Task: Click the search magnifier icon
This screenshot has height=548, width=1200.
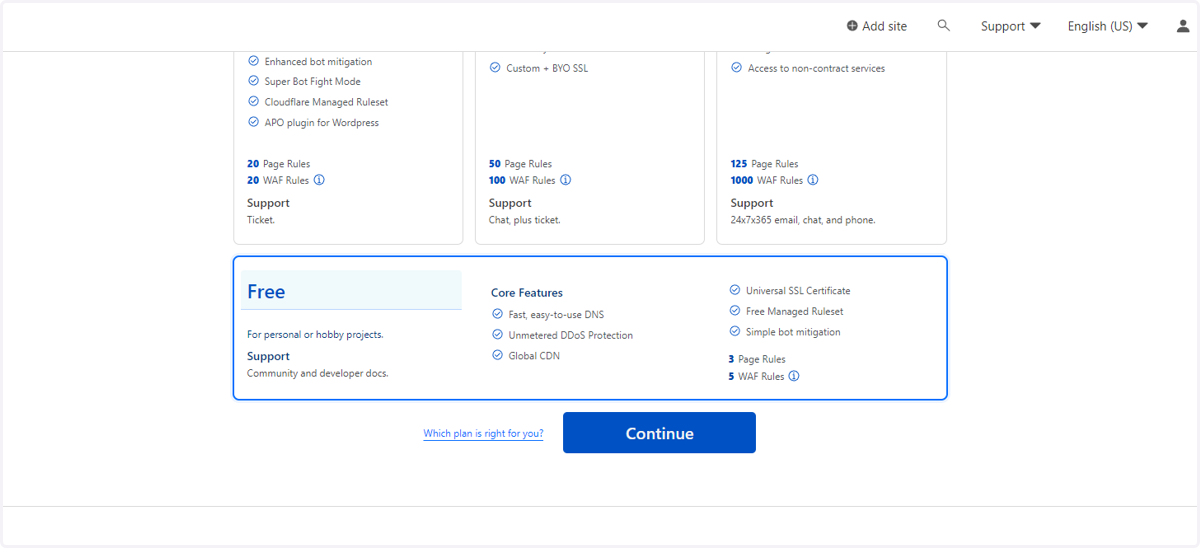Action: click(x=943, y=25)
